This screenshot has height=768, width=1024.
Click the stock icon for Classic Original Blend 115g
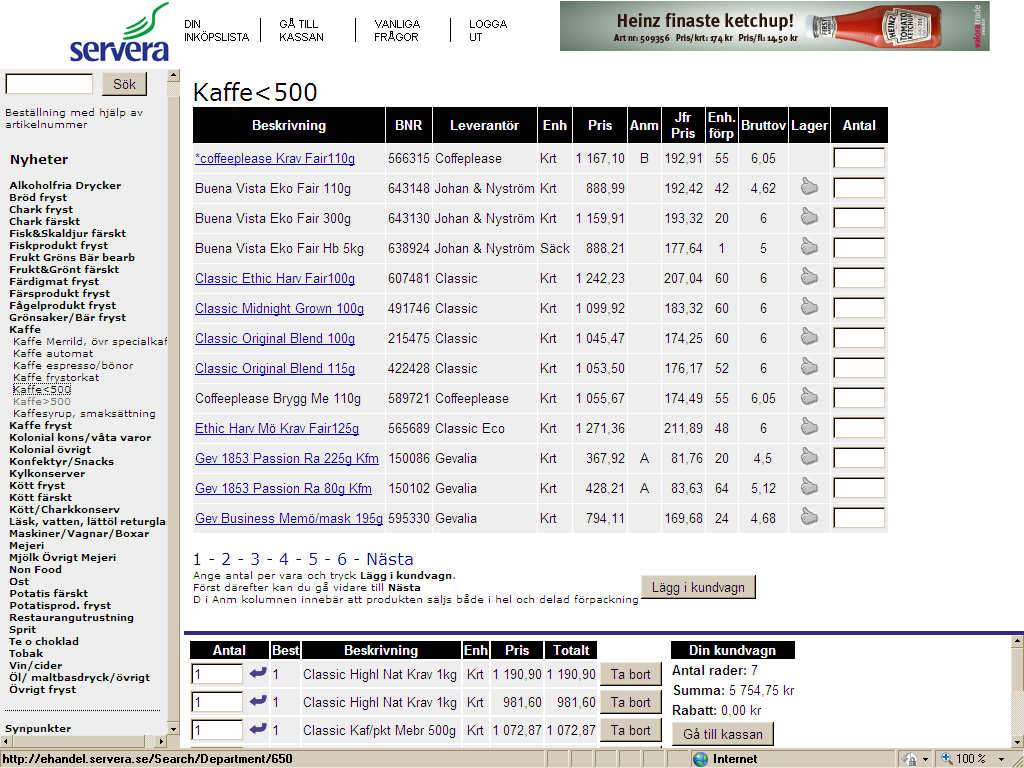pos(809,368)
